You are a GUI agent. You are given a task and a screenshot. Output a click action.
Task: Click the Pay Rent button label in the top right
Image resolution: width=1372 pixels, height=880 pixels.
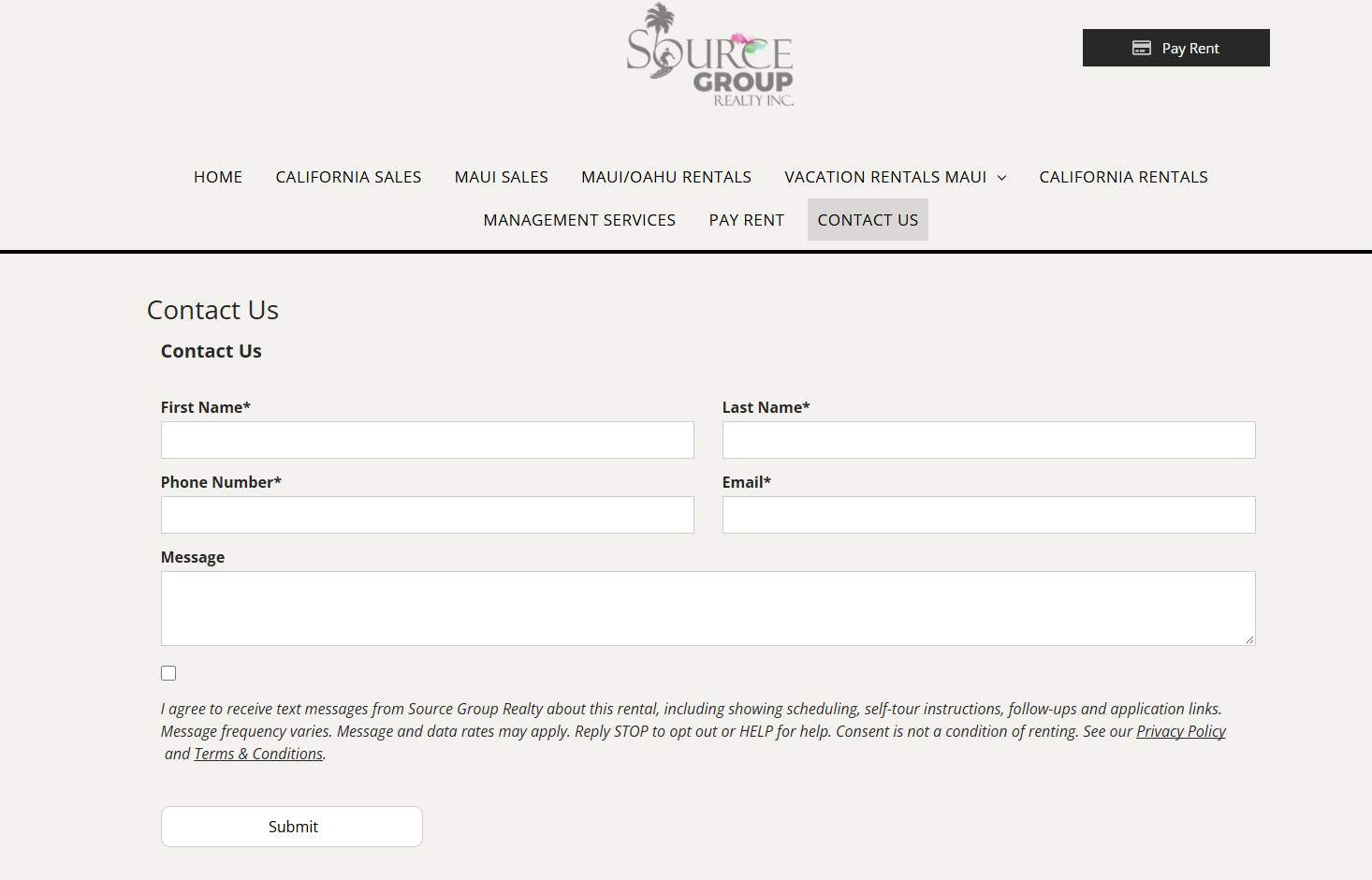click(x=1190, y=48)
